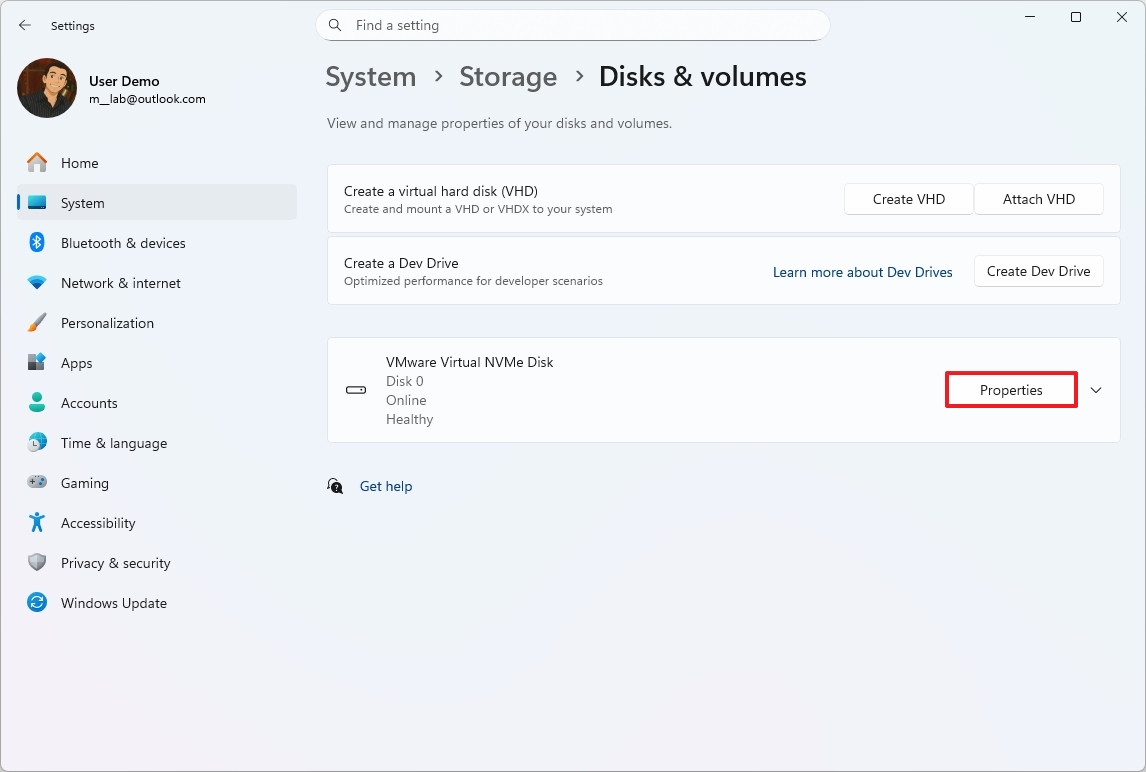Click the disk icon beside VMware Virtual NVMe Disk

(355, 390)
